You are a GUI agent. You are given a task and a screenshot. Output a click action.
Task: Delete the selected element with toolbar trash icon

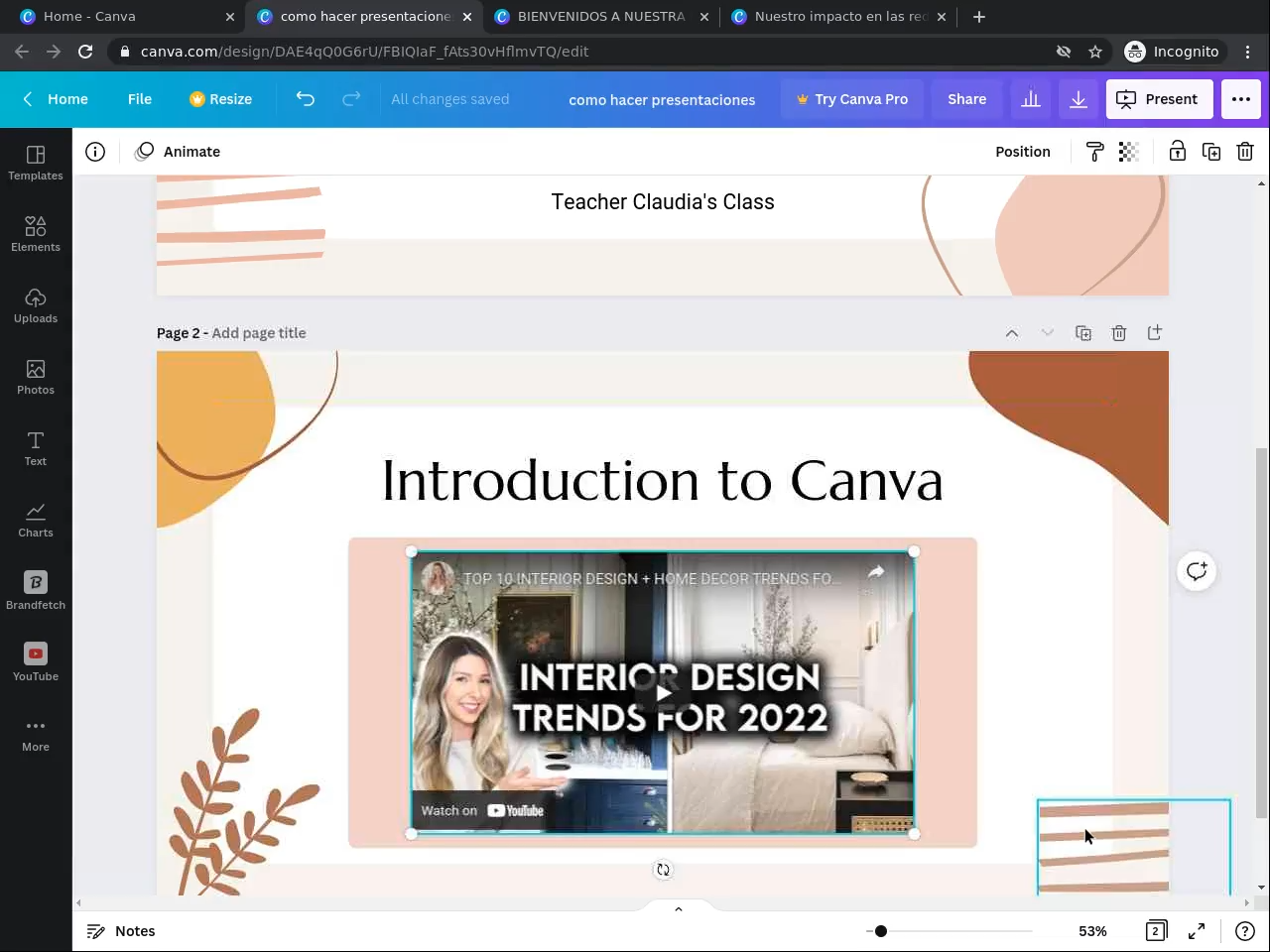[x=1245, y=152]
